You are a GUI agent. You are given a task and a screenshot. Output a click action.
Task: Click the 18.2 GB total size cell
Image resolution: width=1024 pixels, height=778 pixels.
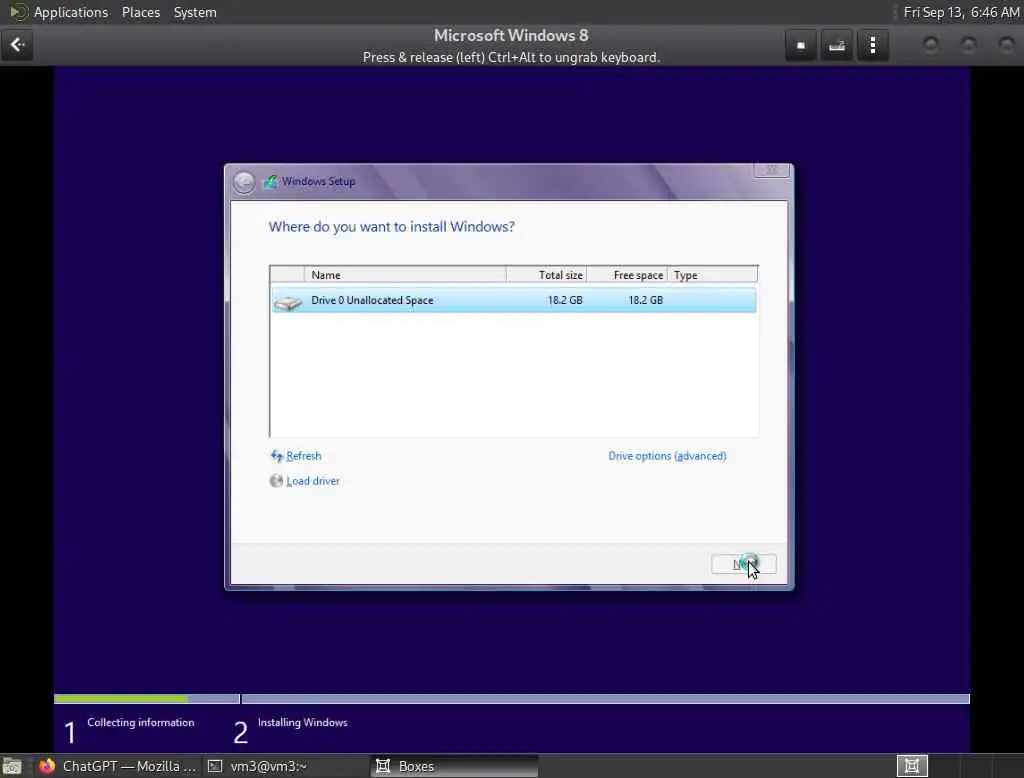[x=565, y=300]
